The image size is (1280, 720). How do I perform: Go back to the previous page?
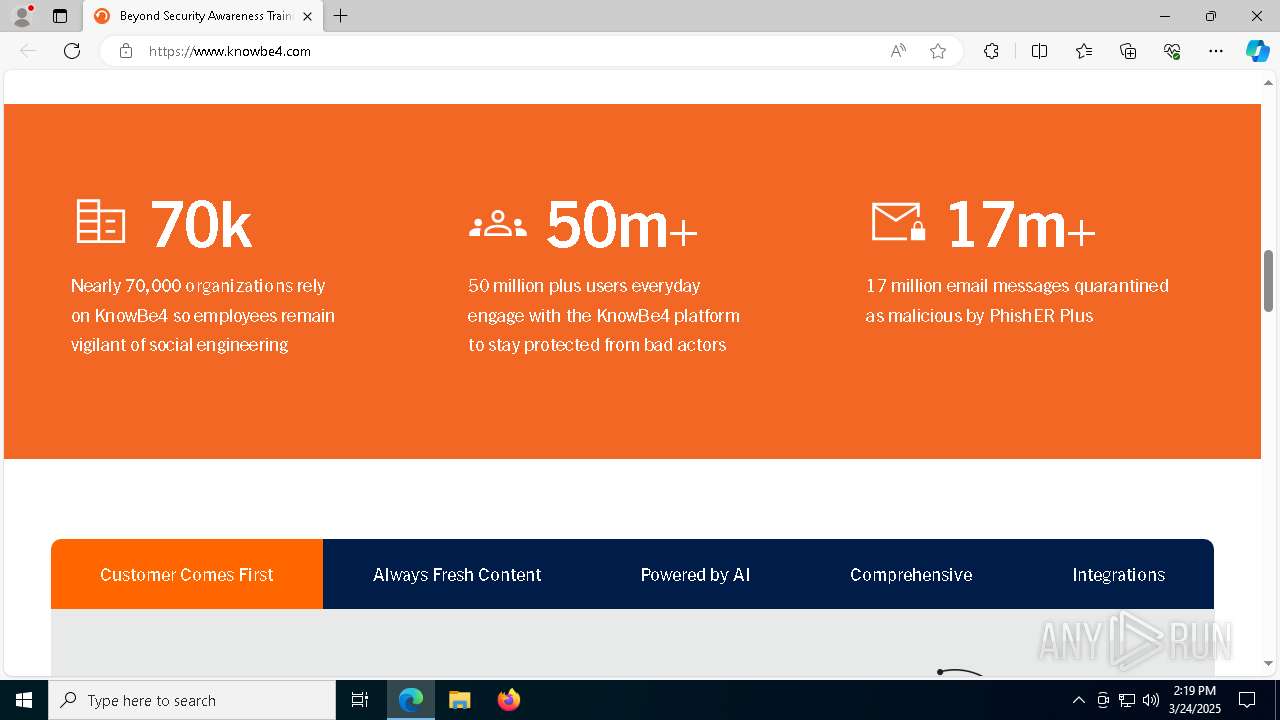[x=28, y=51]
